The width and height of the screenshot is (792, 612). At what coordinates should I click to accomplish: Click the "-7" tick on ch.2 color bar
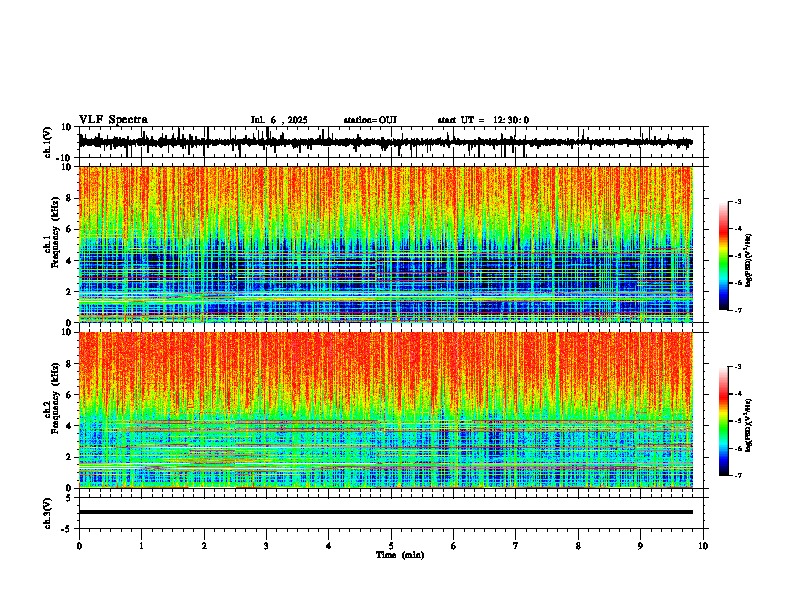tap(737, 475)
